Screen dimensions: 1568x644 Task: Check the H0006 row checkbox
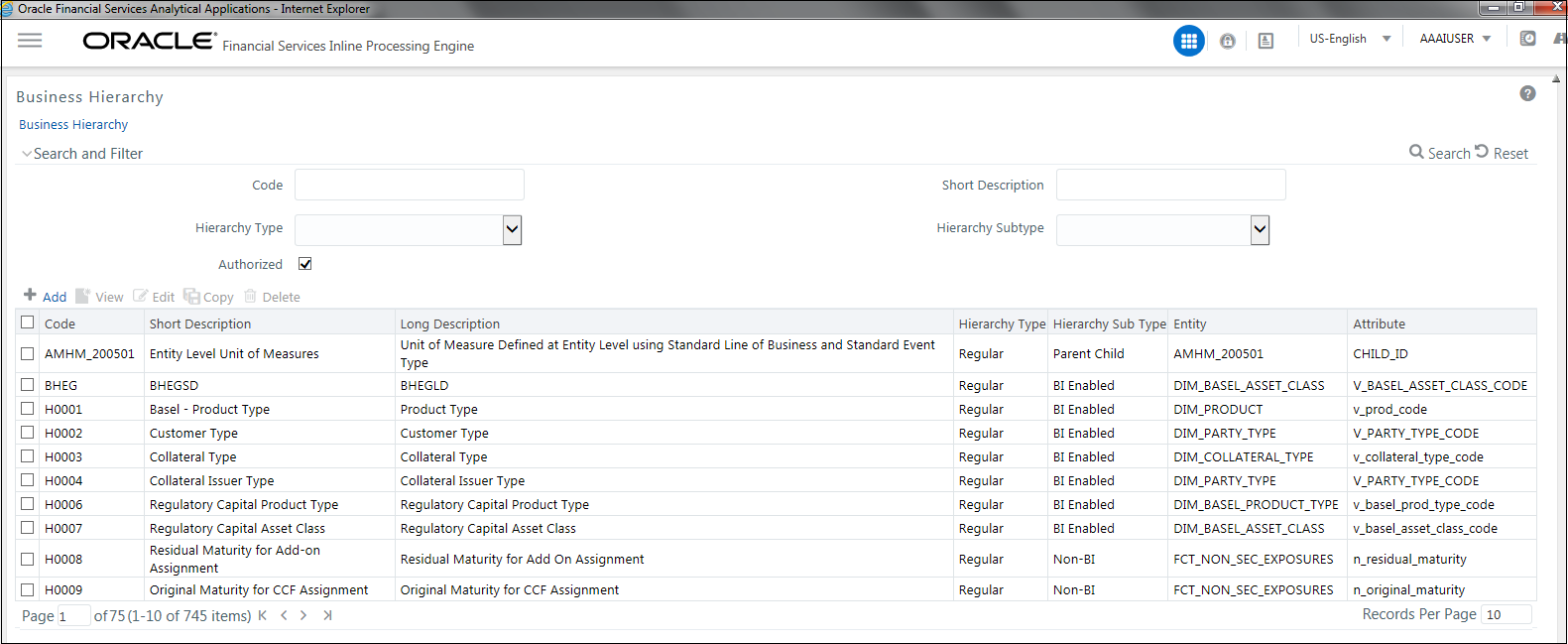[27, 504]
